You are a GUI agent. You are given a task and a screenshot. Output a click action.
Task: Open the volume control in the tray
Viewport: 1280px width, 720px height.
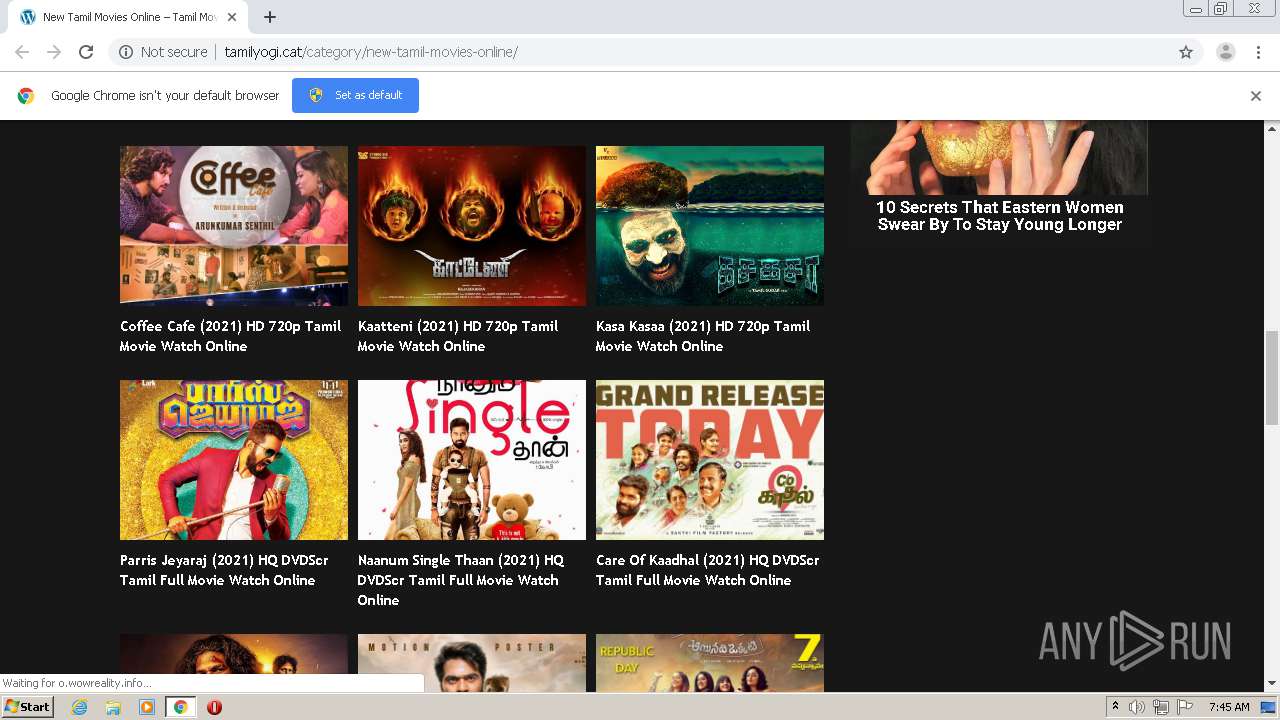1136,707
